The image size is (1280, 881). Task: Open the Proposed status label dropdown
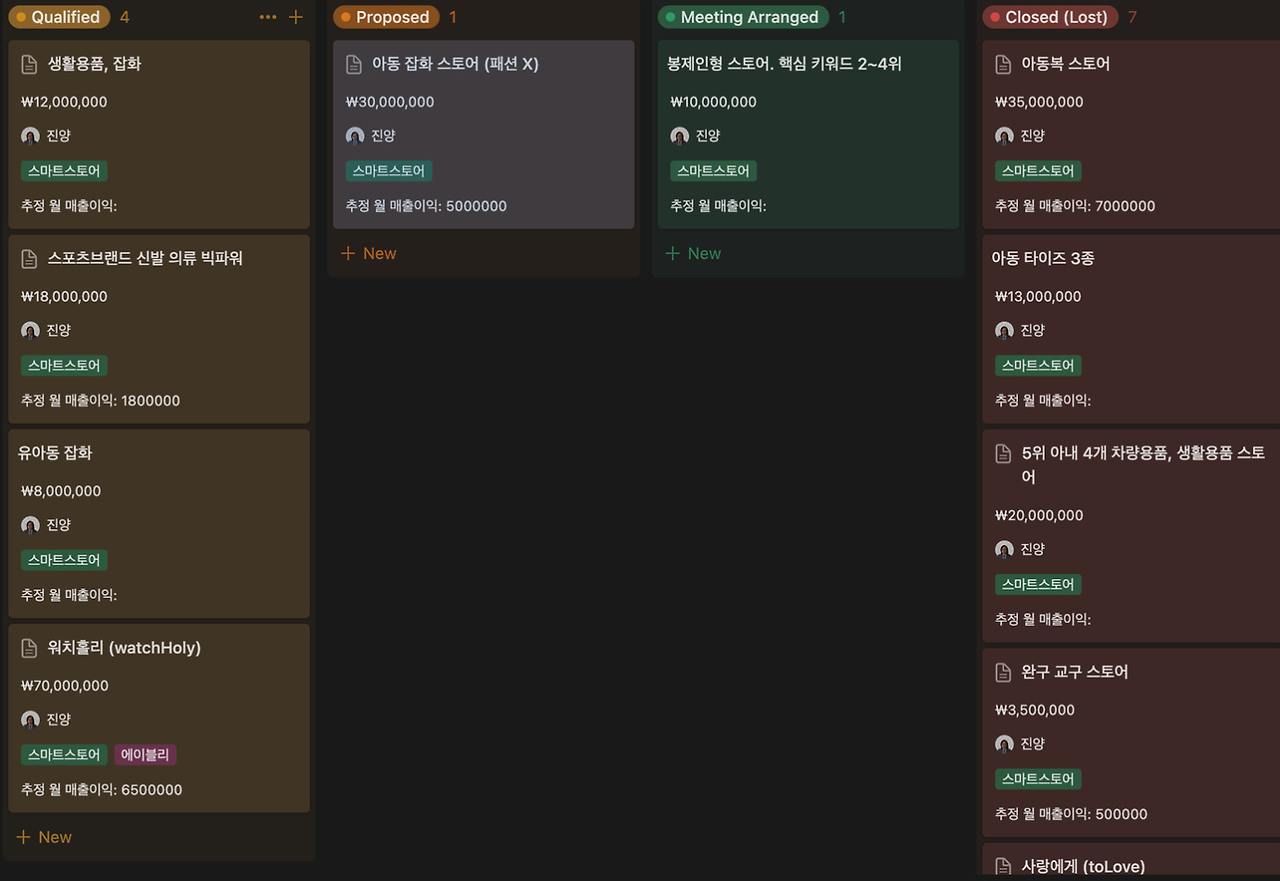[385, 17]
